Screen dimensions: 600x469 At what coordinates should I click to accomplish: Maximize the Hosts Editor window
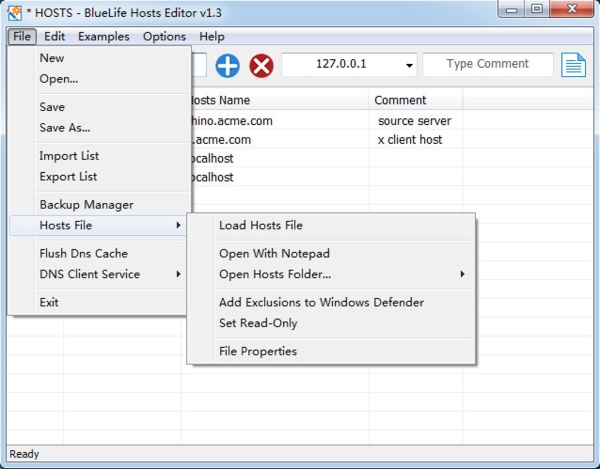click(x=537, y=9)
